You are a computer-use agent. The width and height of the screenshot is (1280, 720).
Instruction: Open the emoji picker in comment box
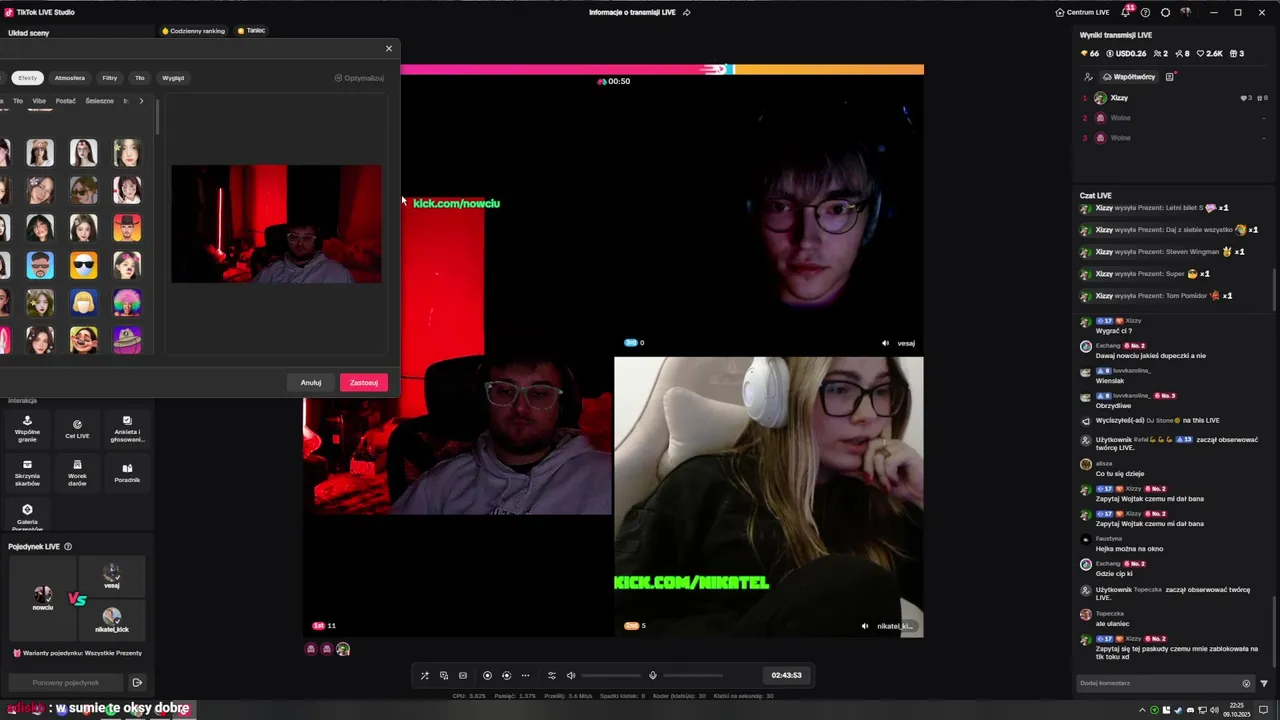pos(1246,684)
